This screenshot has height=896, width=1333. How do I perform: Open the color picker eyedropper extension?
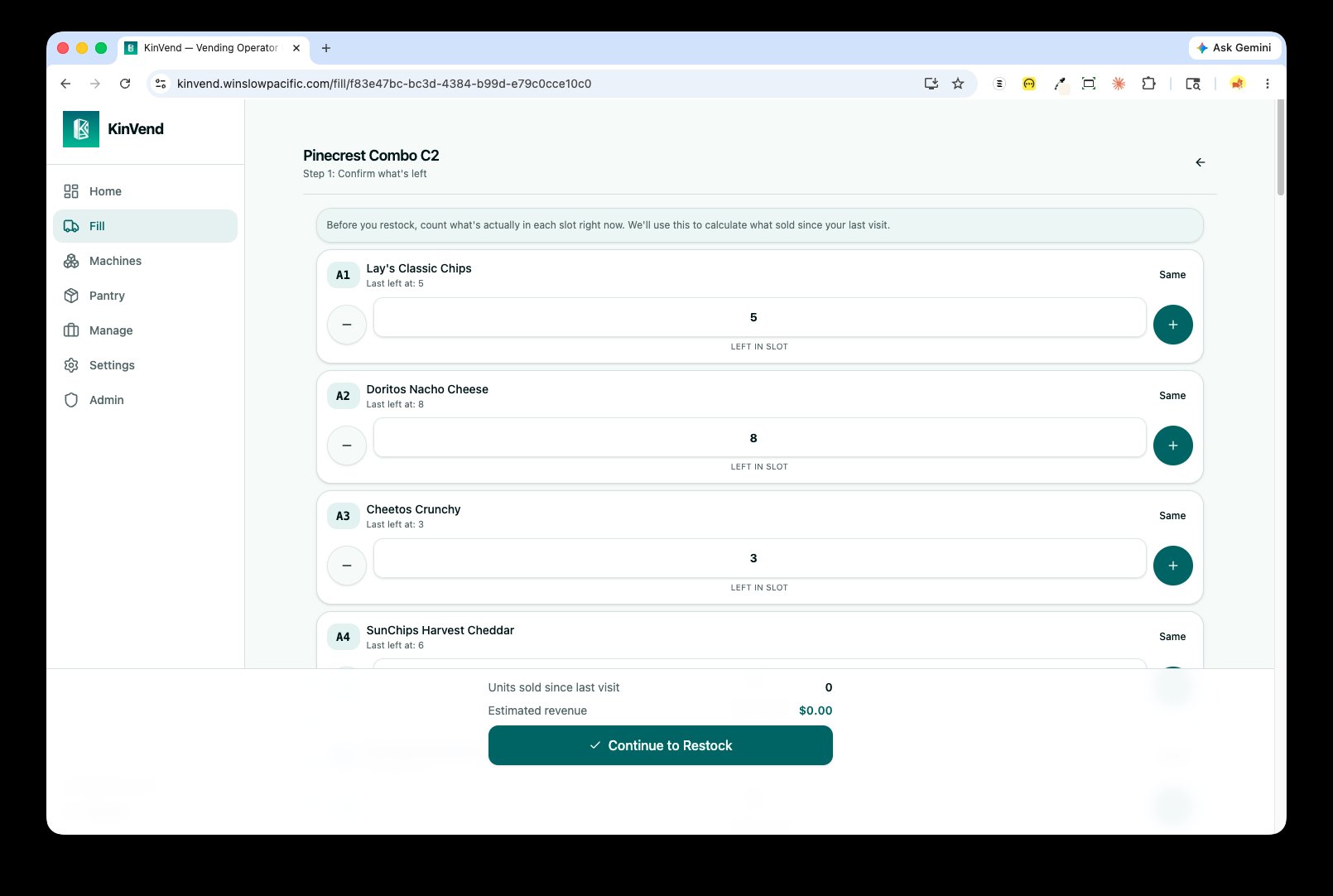pos(1059,84)
